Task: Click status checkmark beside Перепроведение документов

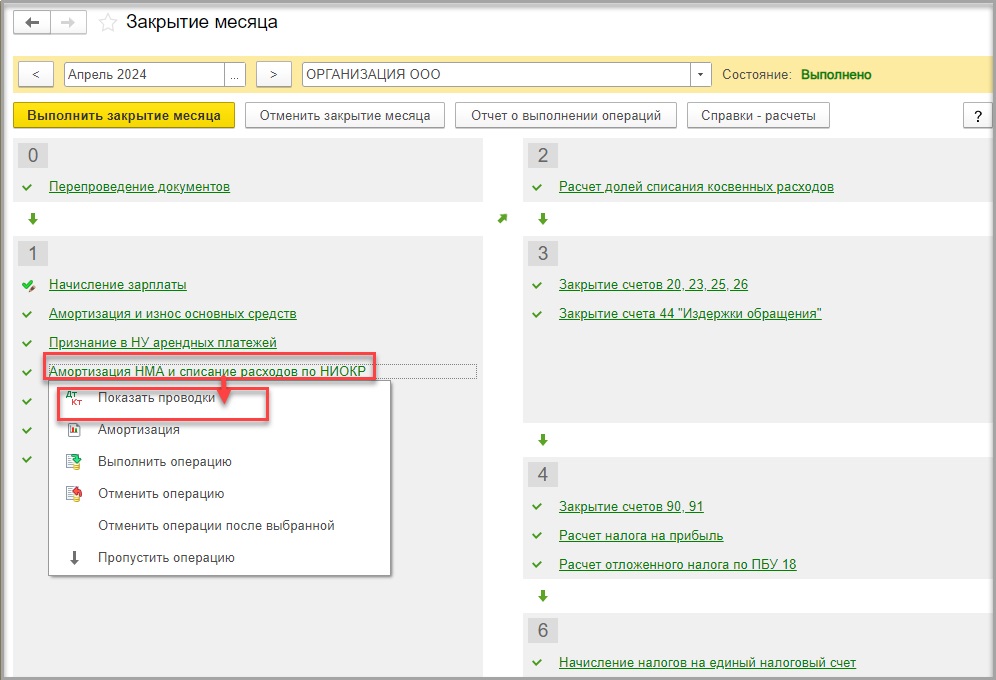Action: pyautogui.click(x=27, y=187)
